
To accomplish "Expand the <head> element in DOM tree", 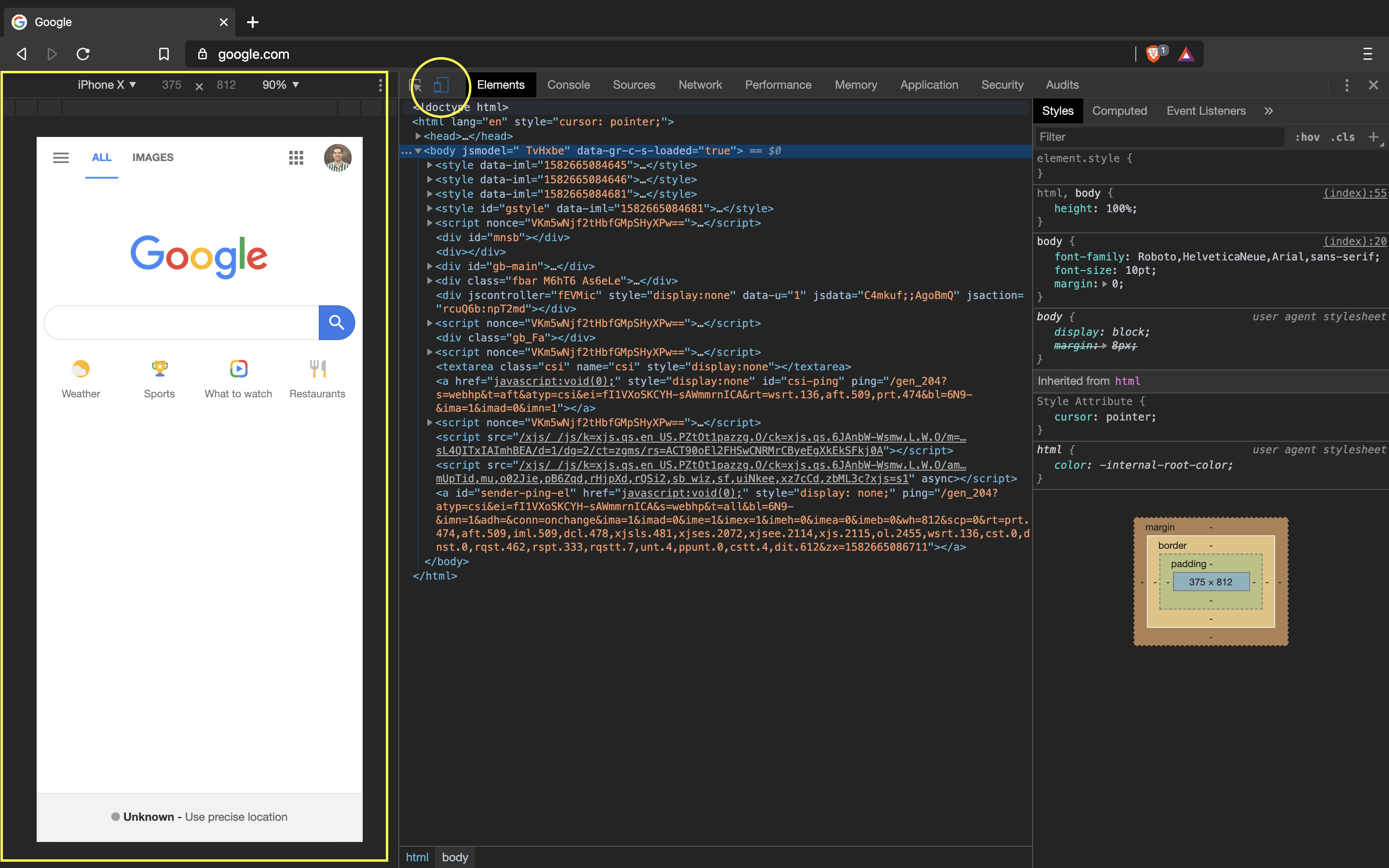I will pyautogui.click(x=418, y=136).
